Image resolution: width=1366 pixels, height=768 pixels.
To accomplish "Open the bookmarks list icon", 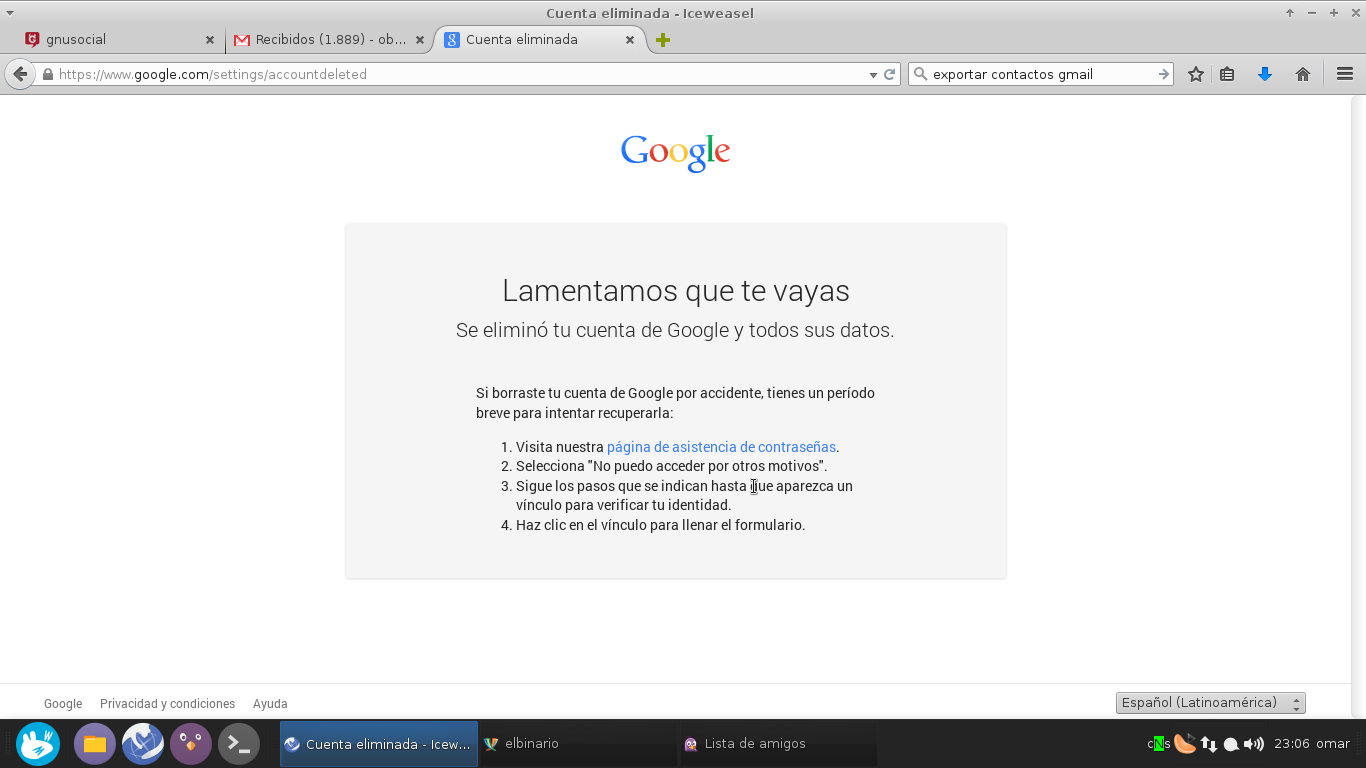I will [1227, 74].
